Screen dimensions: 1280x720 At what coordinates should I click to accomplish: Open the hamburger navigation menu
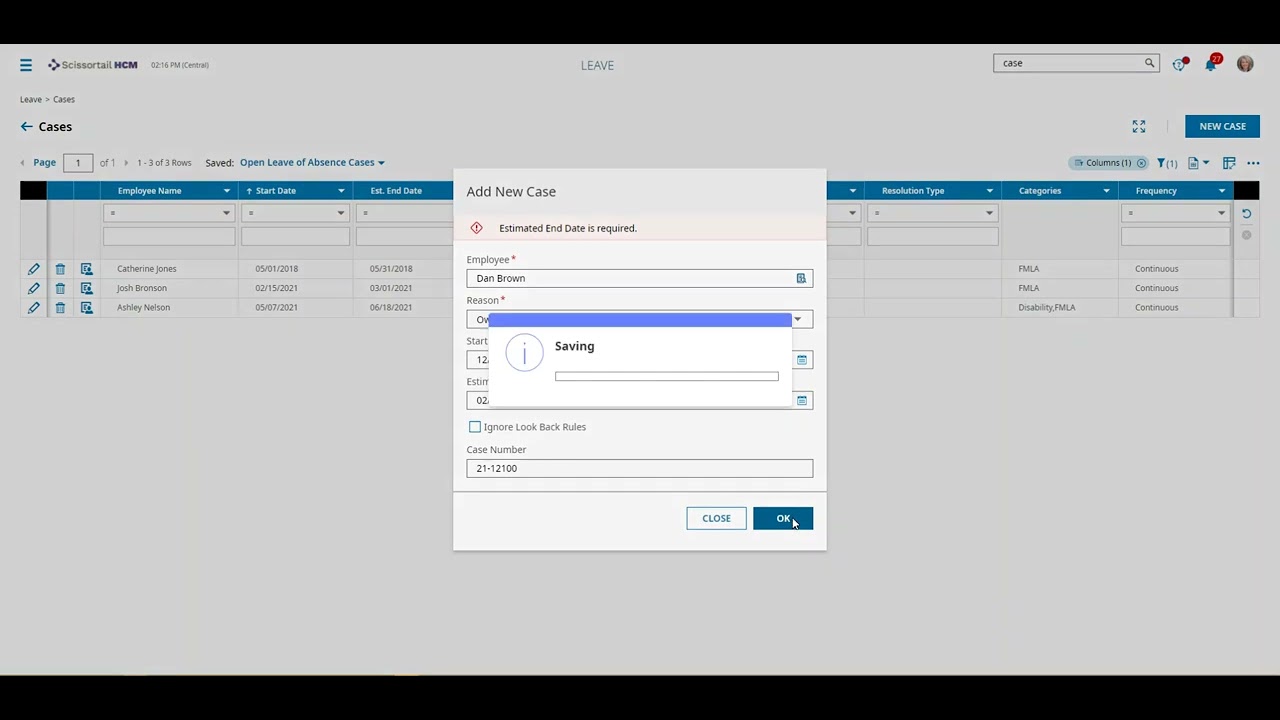point(26,64)
